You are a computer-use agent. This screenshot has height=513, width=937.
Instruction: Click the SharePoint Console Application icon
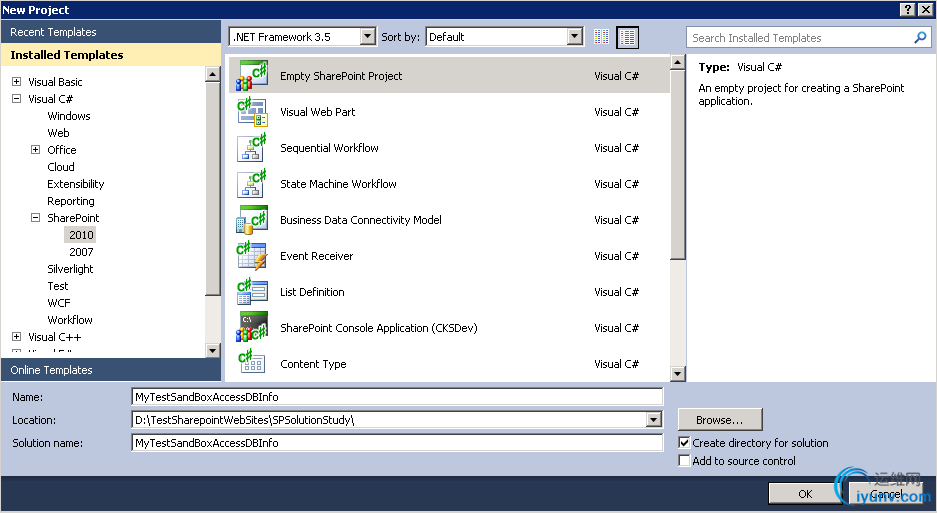click(252, 328)
